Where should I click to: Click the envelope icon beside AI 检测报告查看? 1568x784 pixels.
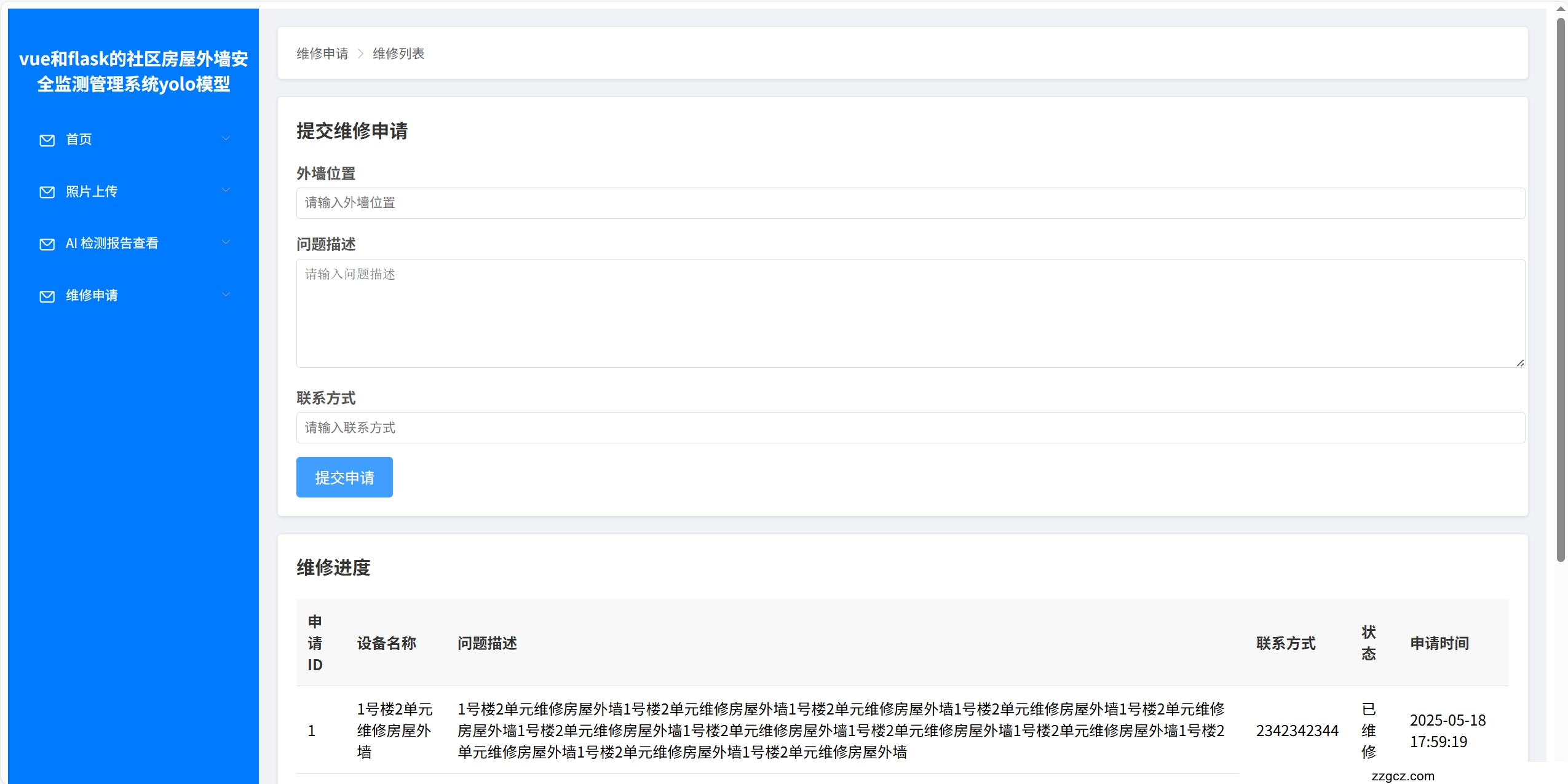pyautogui.click(x=47, y=244)
